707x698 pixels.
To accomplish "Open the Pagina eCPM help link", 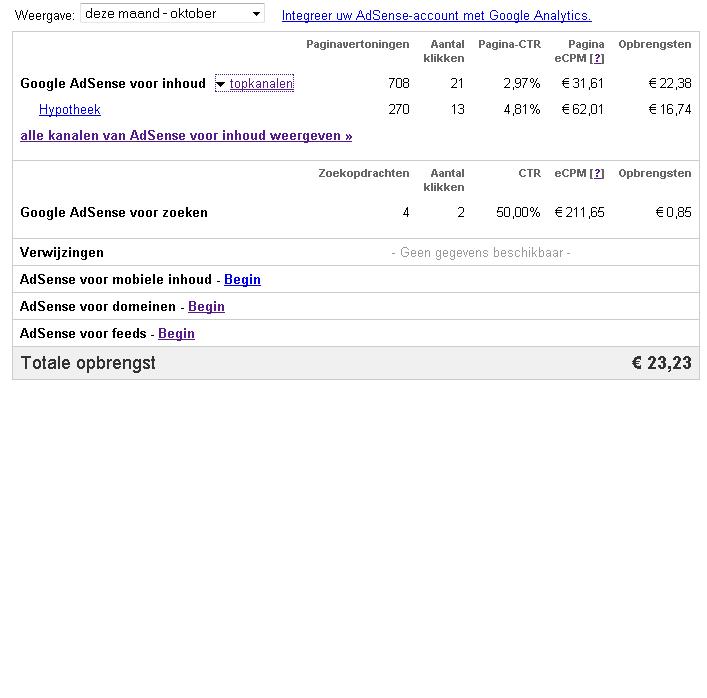I will (x=597, y=58).
